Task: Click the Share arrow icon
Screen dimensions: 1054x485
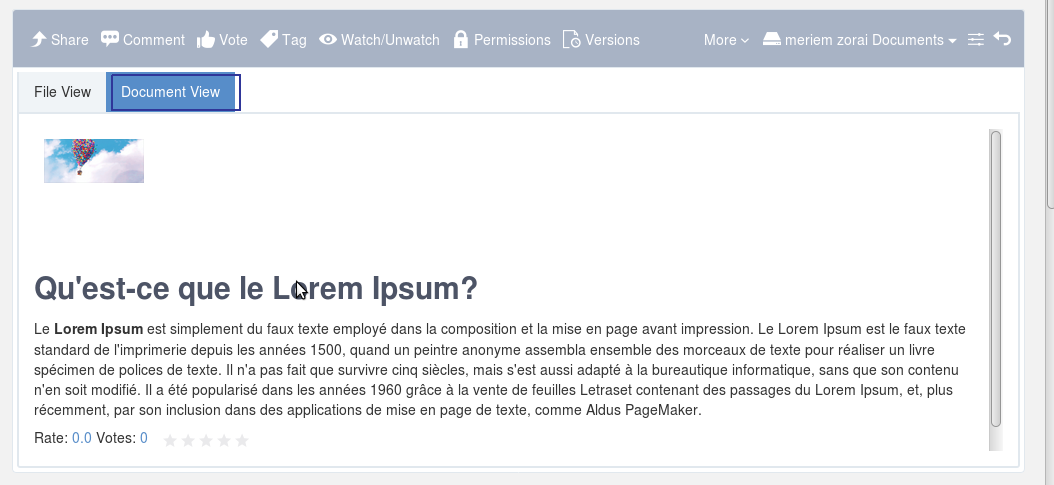Action: tap(39, 40)
